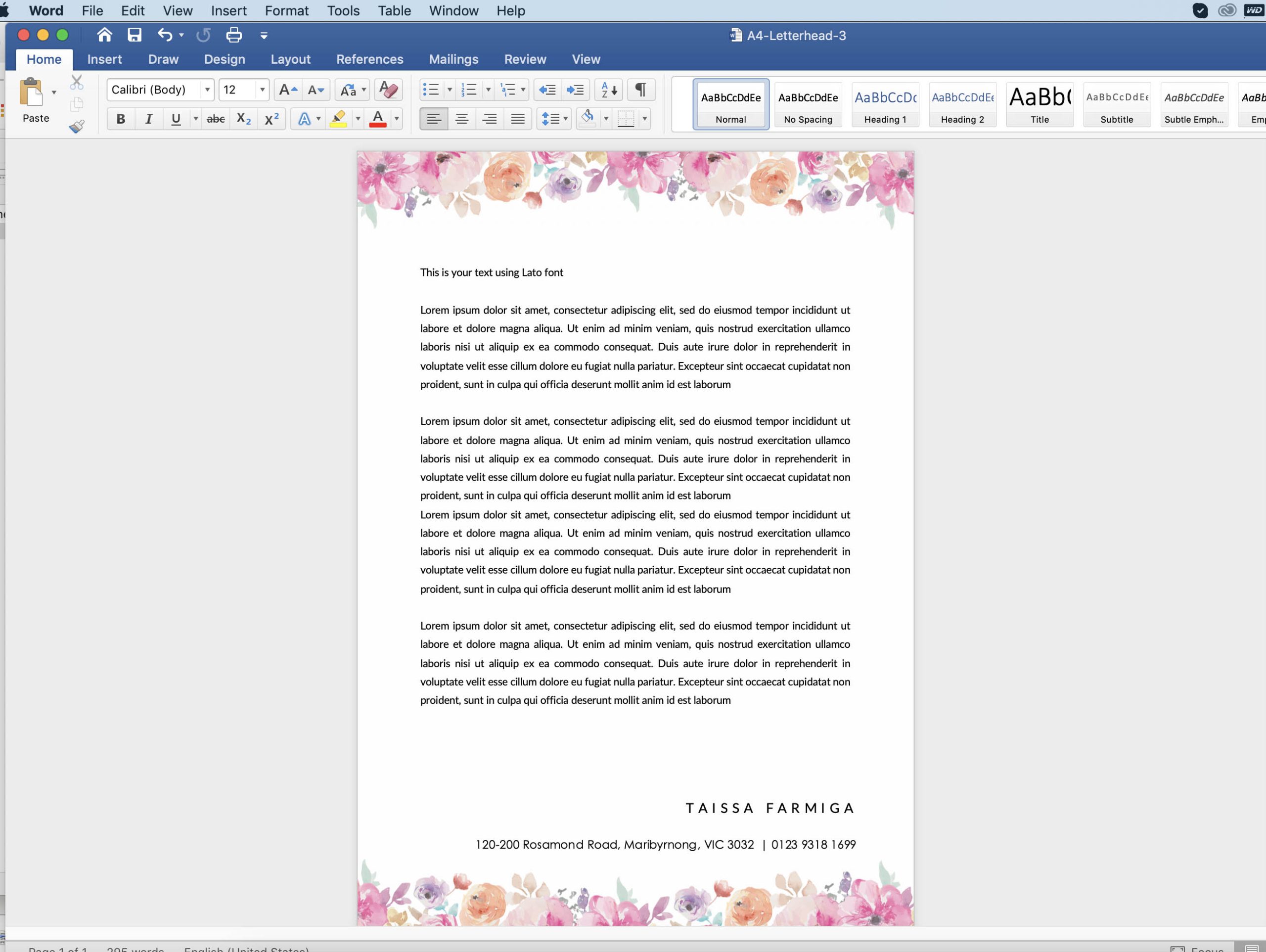Align text to the right
The height and width of the screenshot is (952, 1266).
490,119
